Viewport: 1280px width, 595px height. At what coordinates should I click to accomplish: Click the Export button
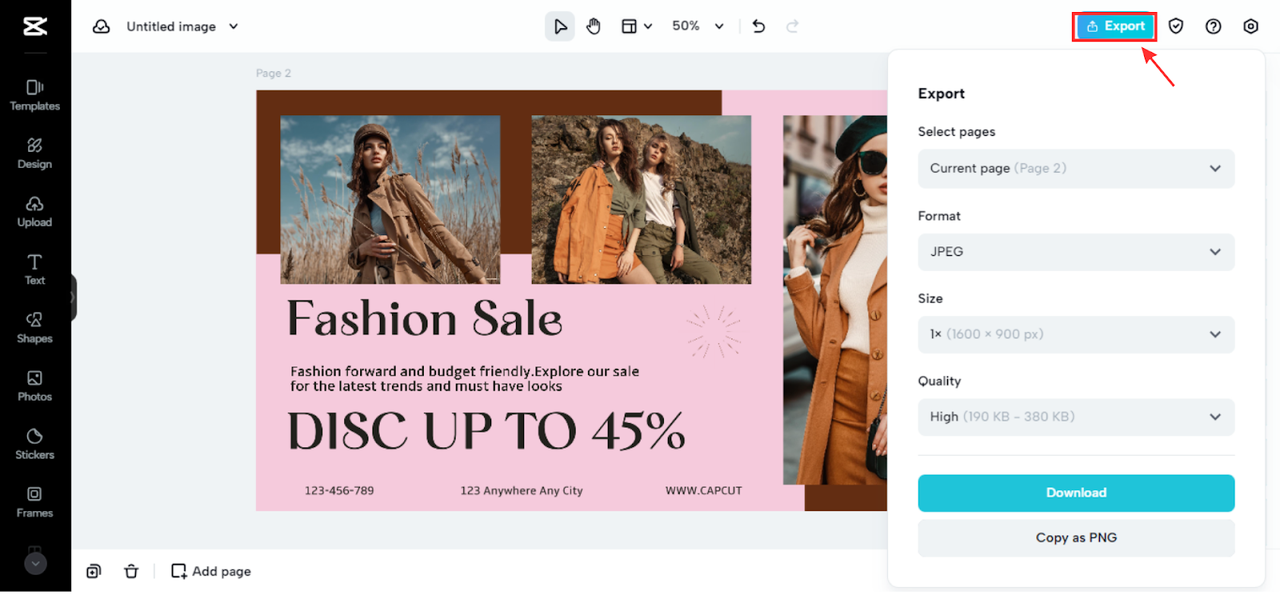click(x=1115, y=27)
